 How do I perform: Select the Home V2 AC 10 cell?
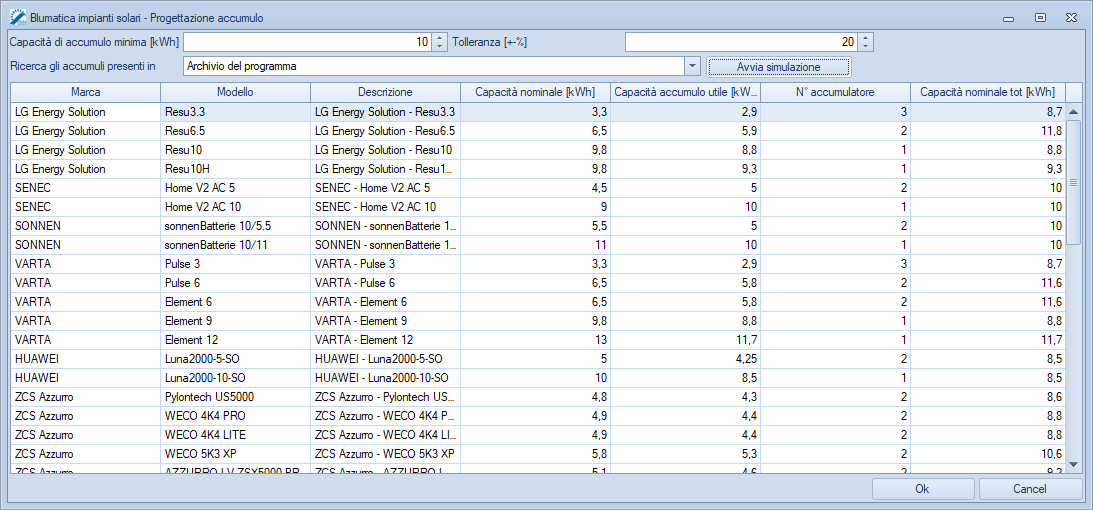(x=235, y=207)
